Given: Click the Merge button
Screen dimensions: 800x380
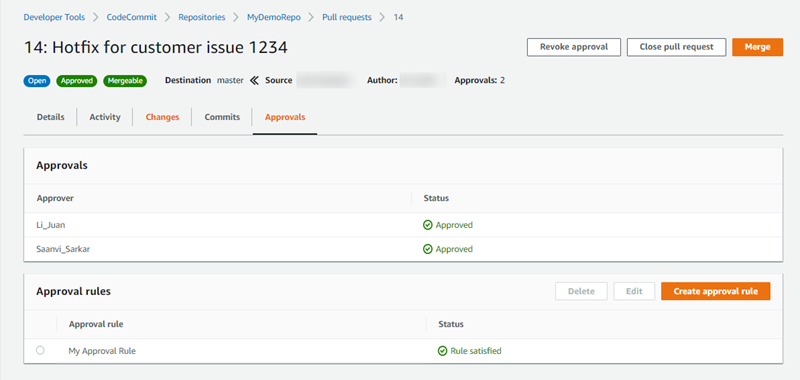Looking at the screenshot, I should point(757,47).
